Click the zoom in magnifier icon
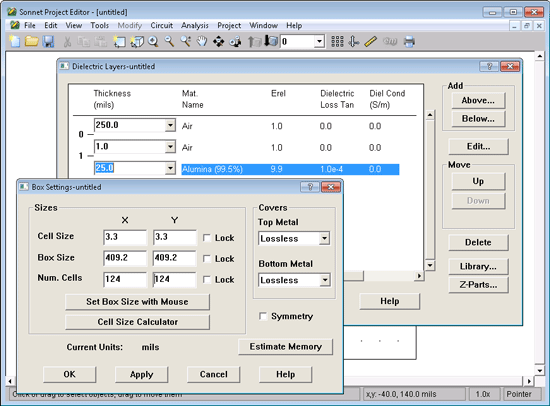 [x=153, y=42]
